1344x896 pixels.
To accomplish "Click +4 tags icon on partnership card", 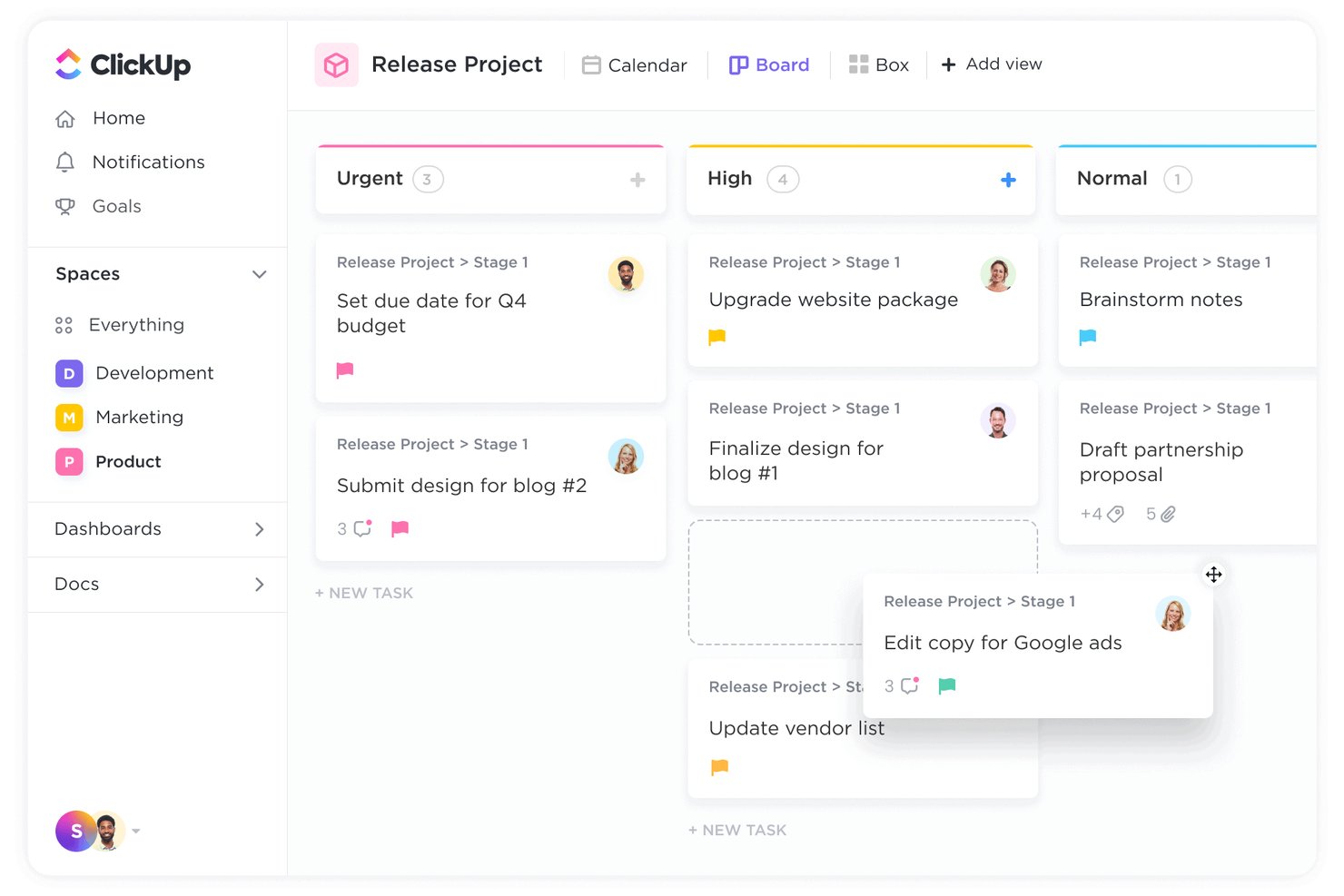I will [x=1102, y=514].
